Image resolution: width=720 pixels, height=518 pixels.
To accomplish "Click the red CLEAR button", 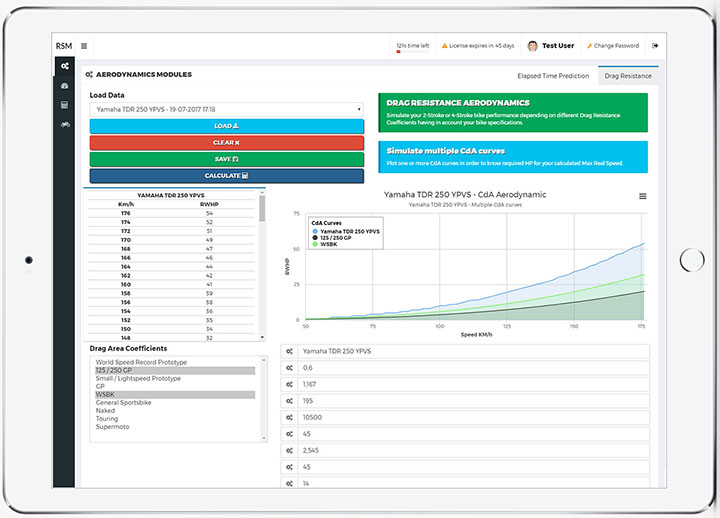I will [x=226, y=142].
